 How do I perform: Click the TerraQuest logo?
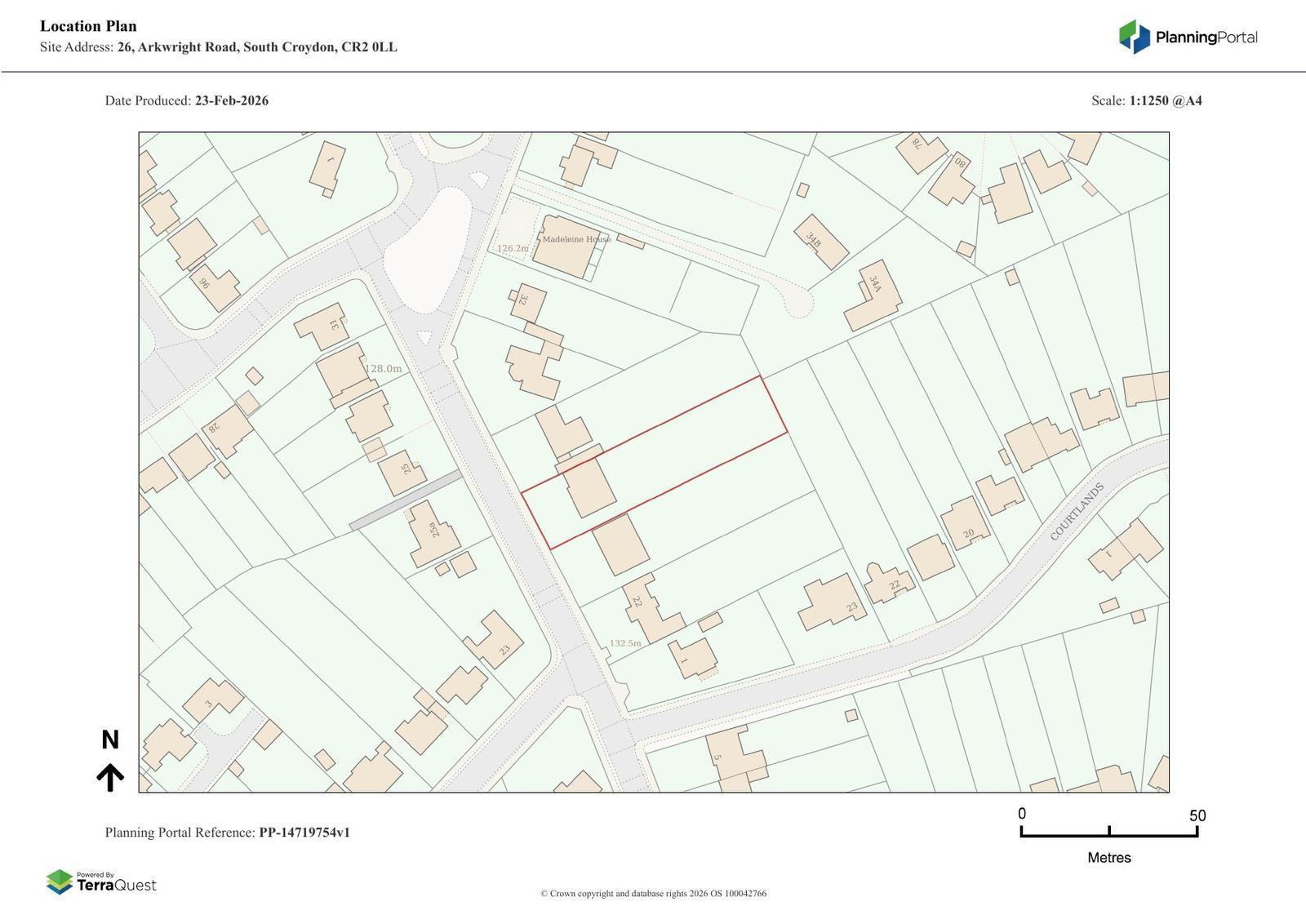(x=101, y=882)
